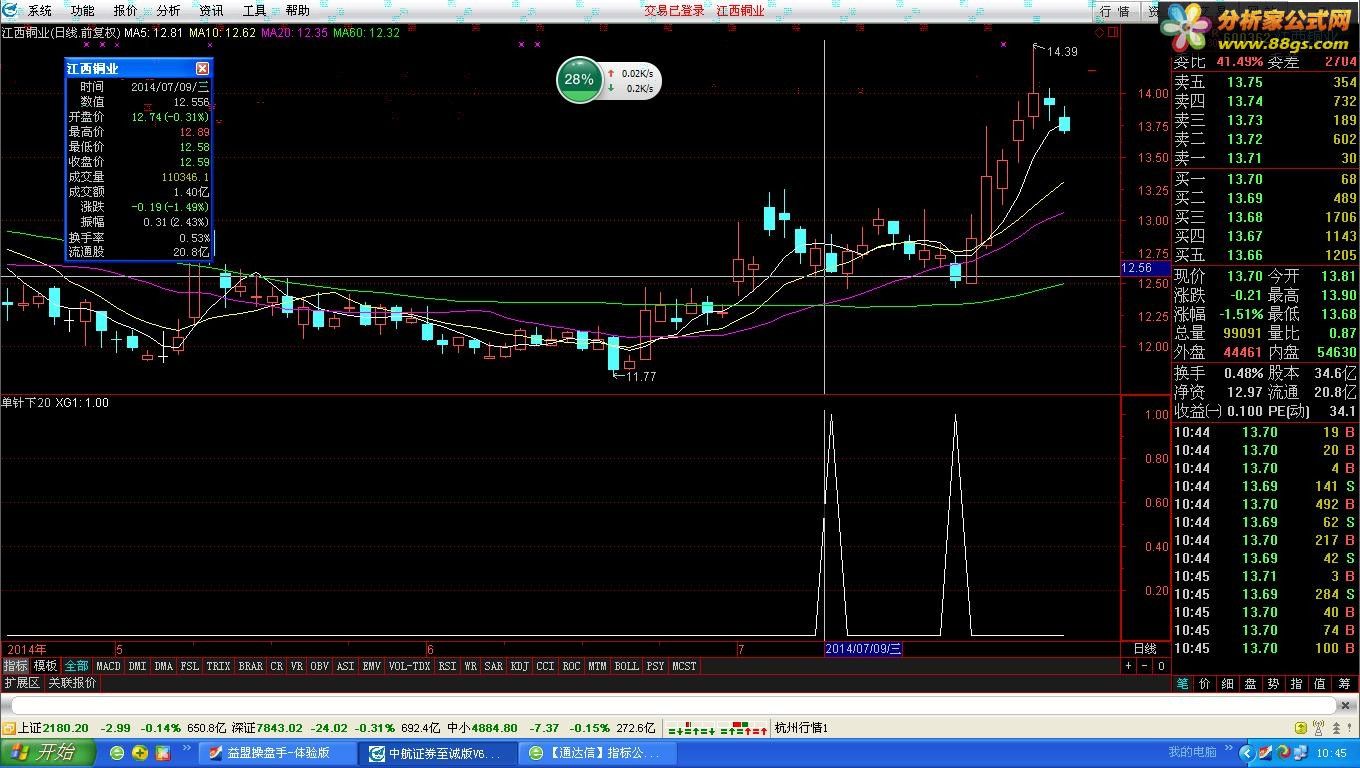Close the 江西铜业 info popup
Screen dimensions: 1360x768
[x=202, y=68]
